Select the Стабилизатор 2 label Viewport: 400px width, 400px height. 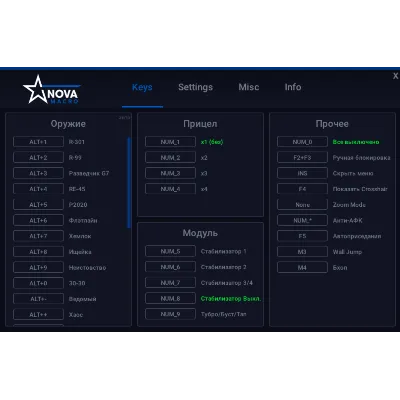[223, 267]
